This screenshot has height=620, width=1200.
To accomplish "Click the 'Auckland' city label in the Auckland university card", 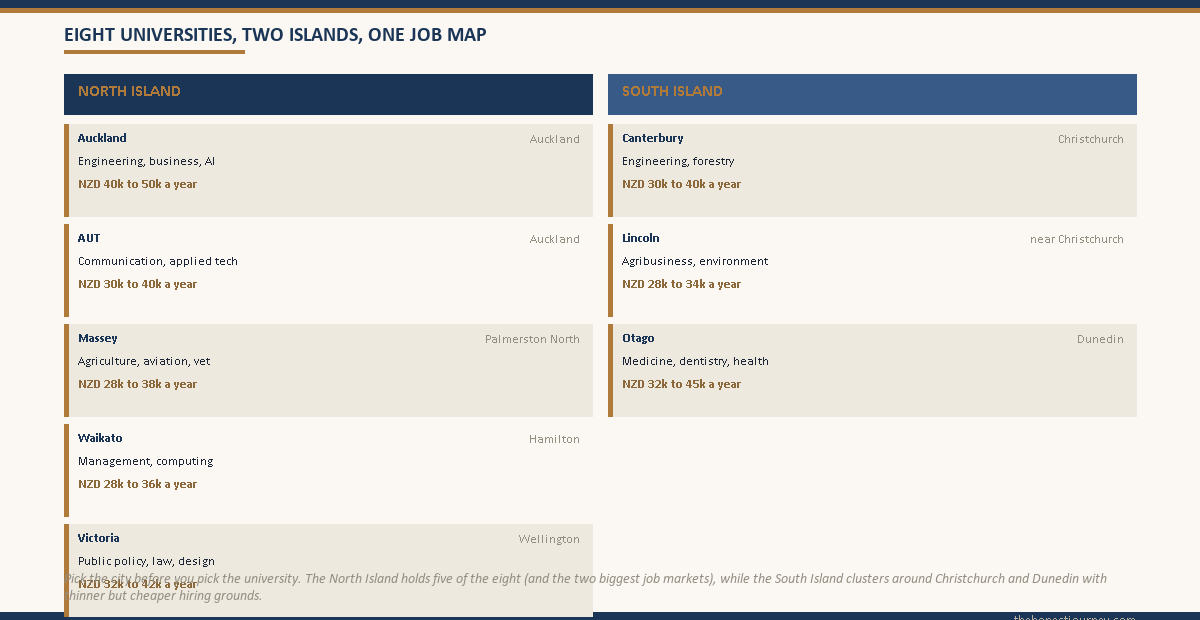I will tap(555, 139).
